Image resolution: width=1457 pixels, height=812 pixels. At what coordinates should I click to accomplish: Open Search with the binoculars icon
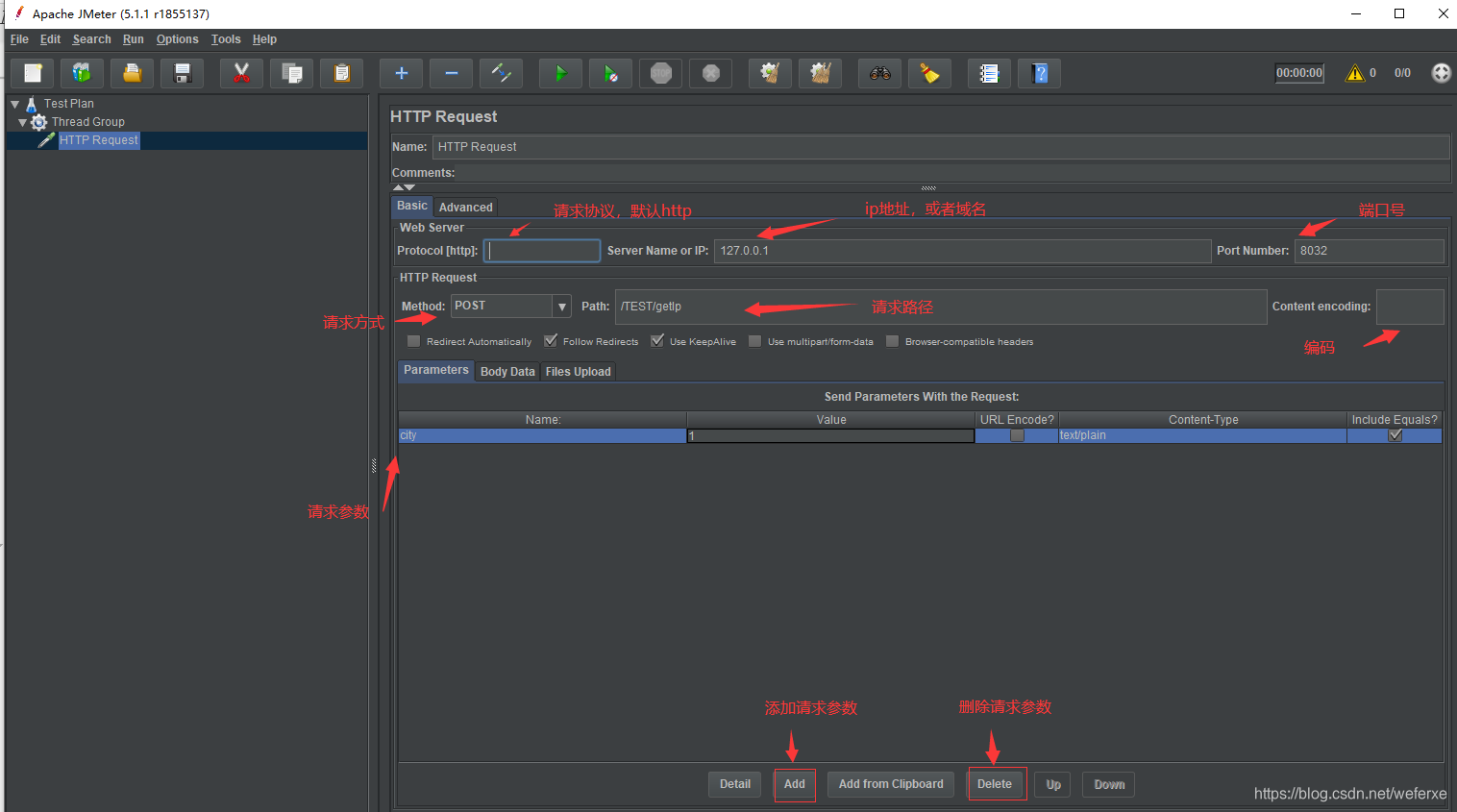click(879, 73)
